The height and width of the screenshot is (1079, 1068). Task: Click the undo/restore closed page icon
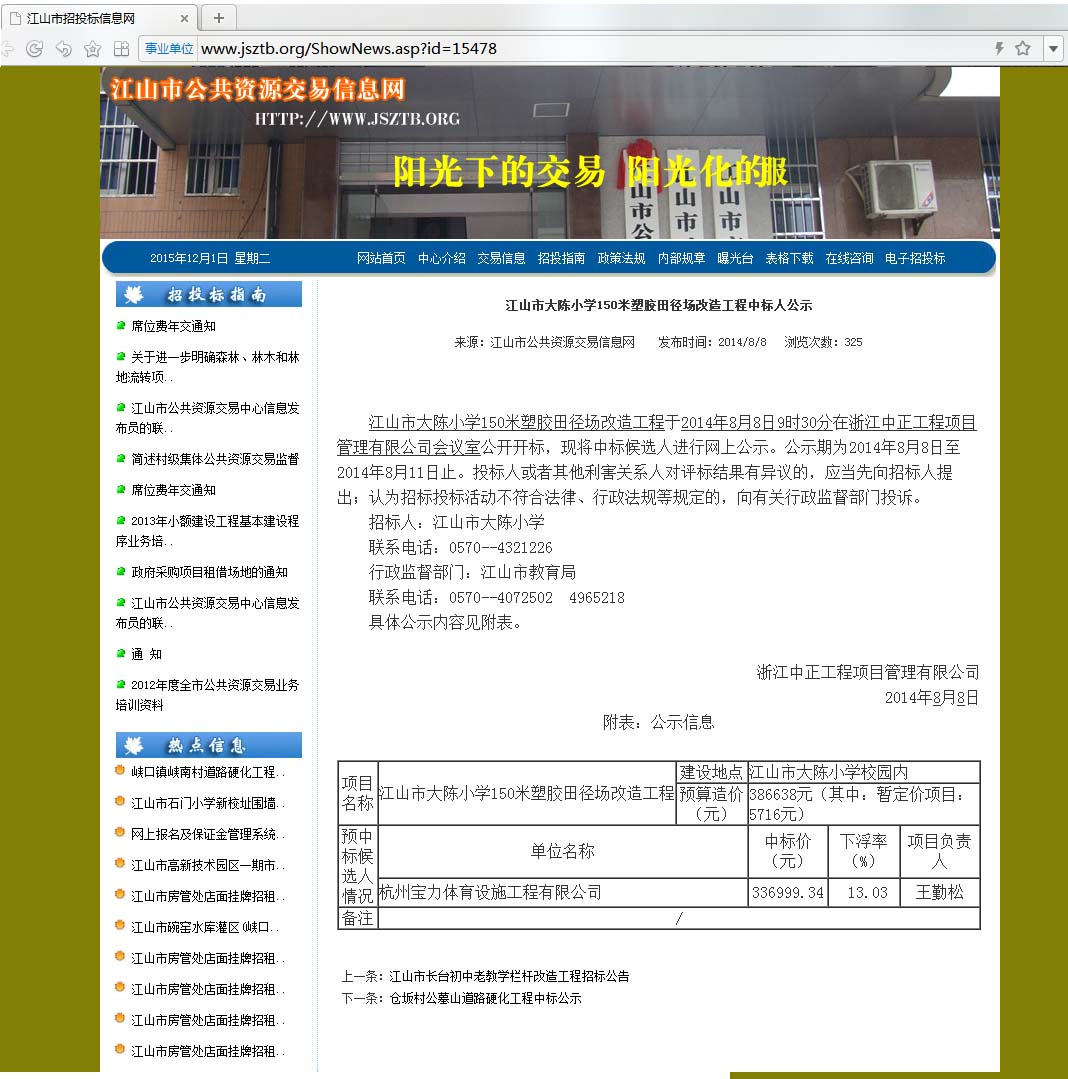(63, 48)
